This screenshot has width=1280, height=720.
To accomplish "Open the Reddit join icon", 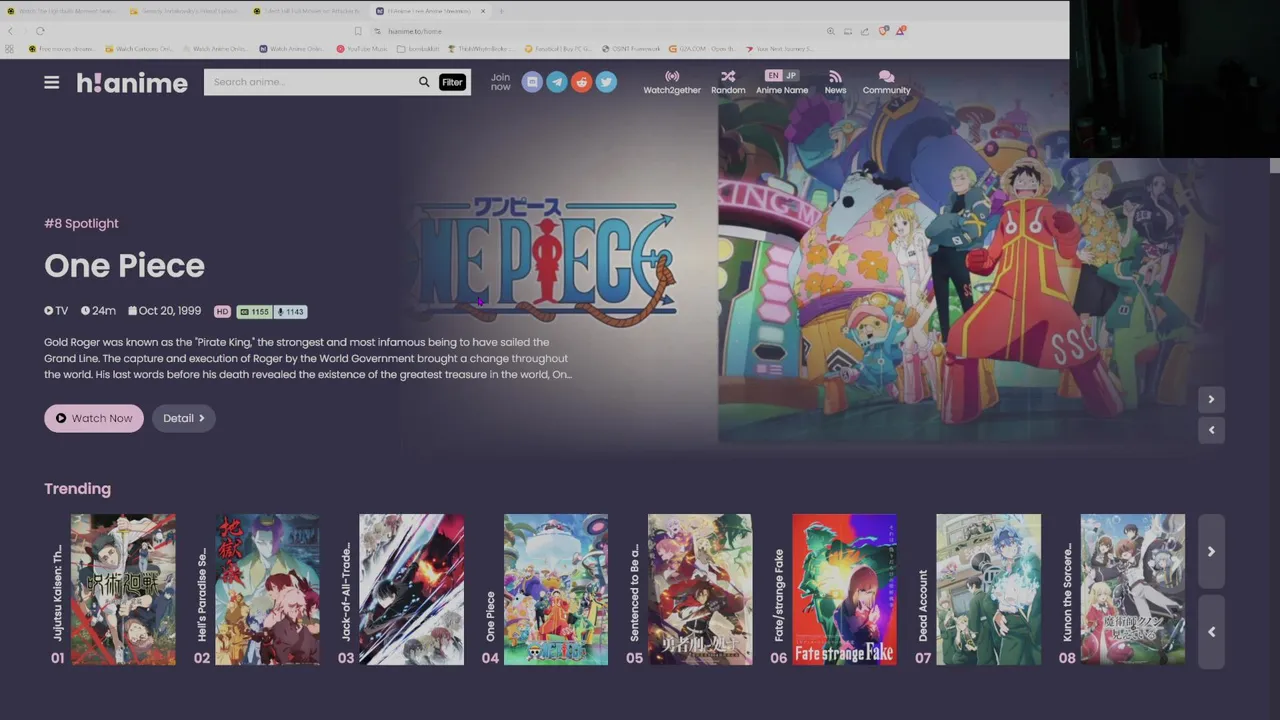I will [582, 82].
